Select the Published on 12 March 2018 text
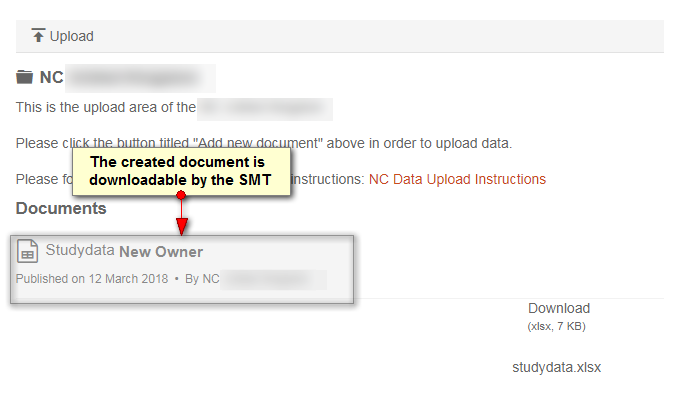 (92, 279)
